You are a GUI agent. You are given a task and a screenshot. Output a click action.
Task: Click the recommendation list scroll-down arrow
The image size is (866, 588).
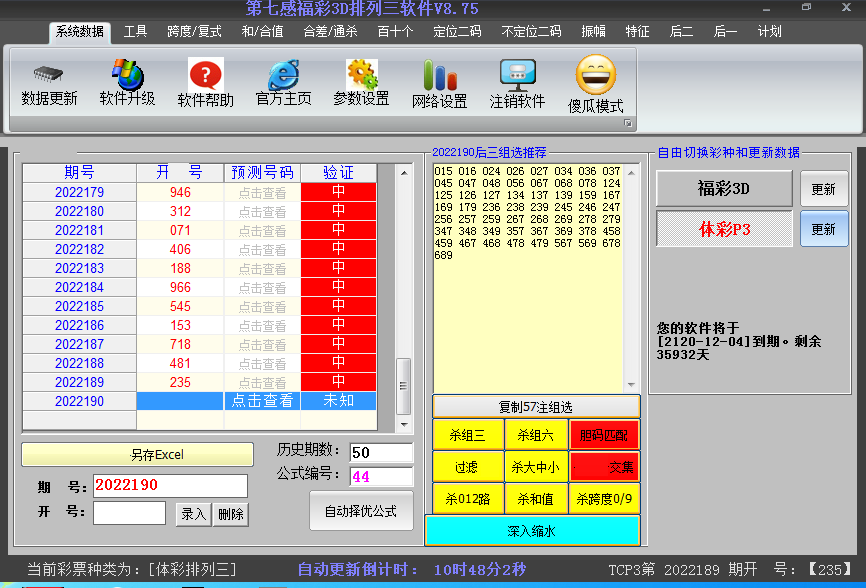tap(631, 385)
